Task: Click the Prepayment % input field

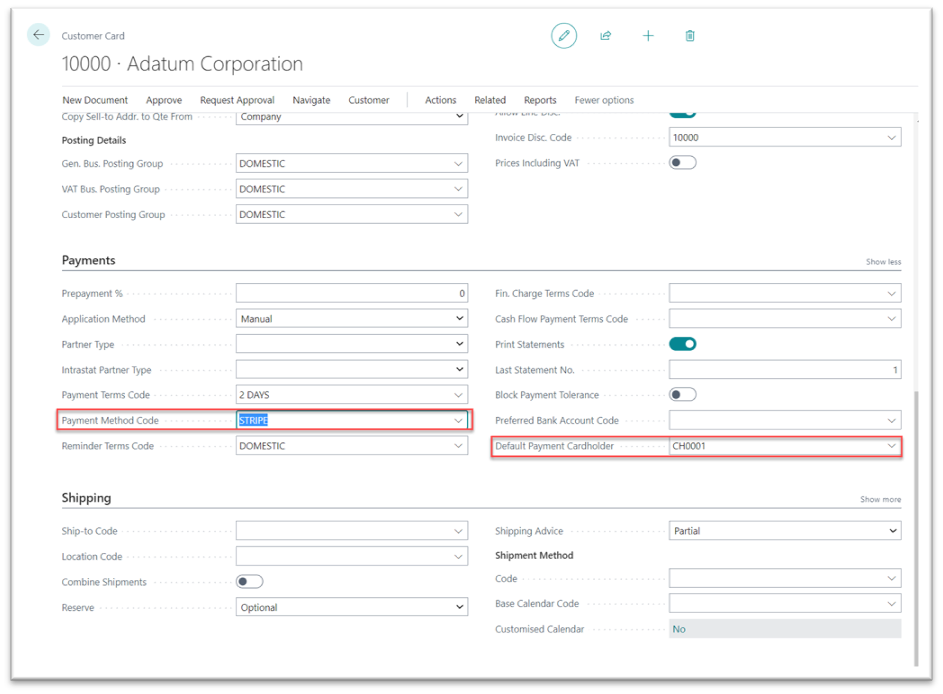Action: pos(351,294)
